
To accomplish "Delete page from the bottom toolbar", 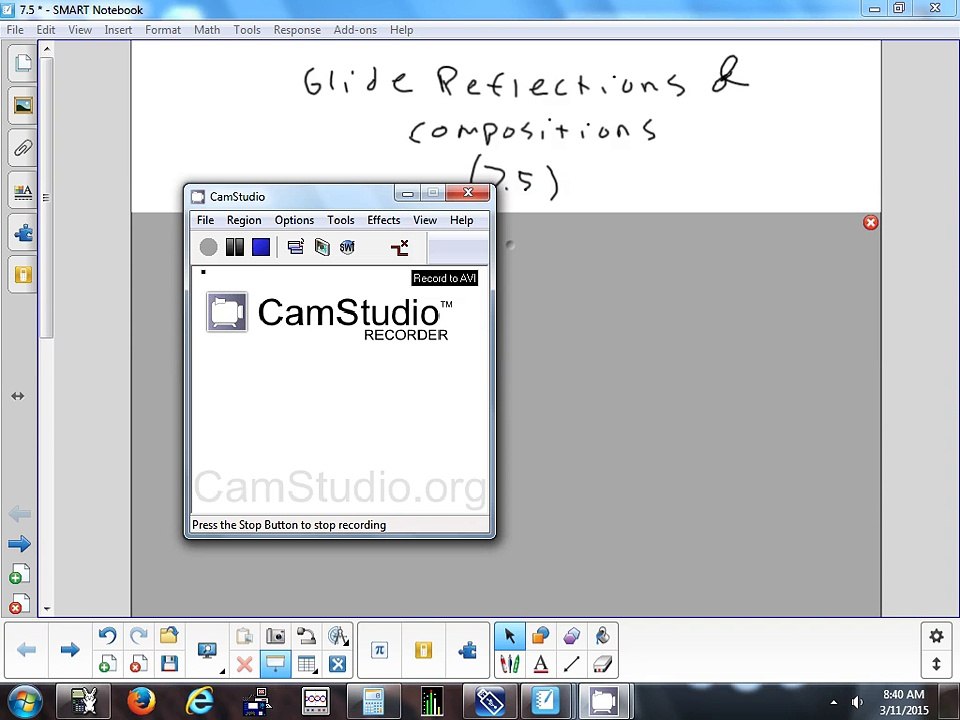I will point(139,664).
